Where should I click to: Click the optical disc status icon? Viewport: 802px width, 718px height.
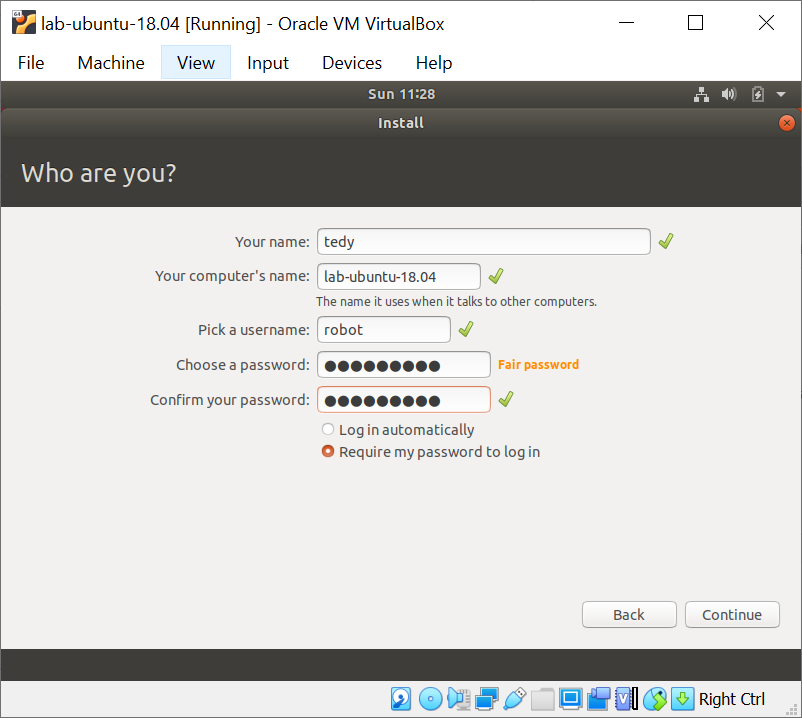coord(430,699)
